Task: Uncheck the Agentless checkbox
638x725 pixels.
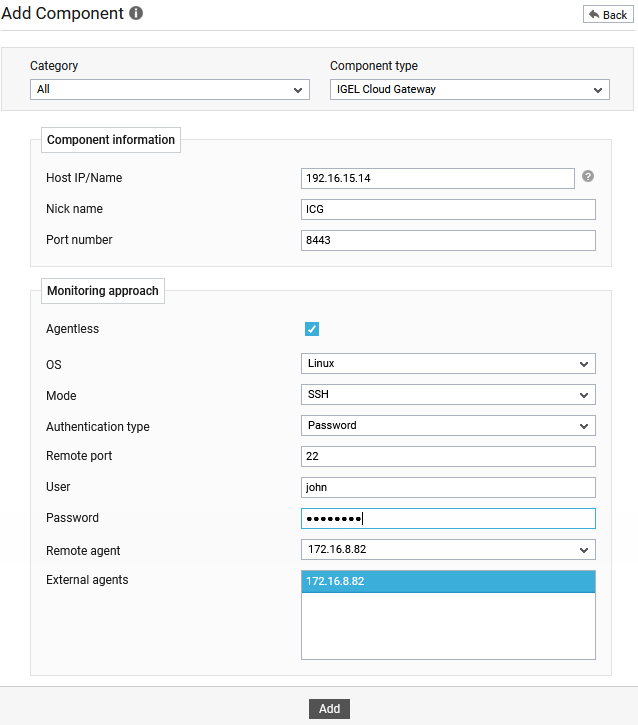Action: (312, 329)
